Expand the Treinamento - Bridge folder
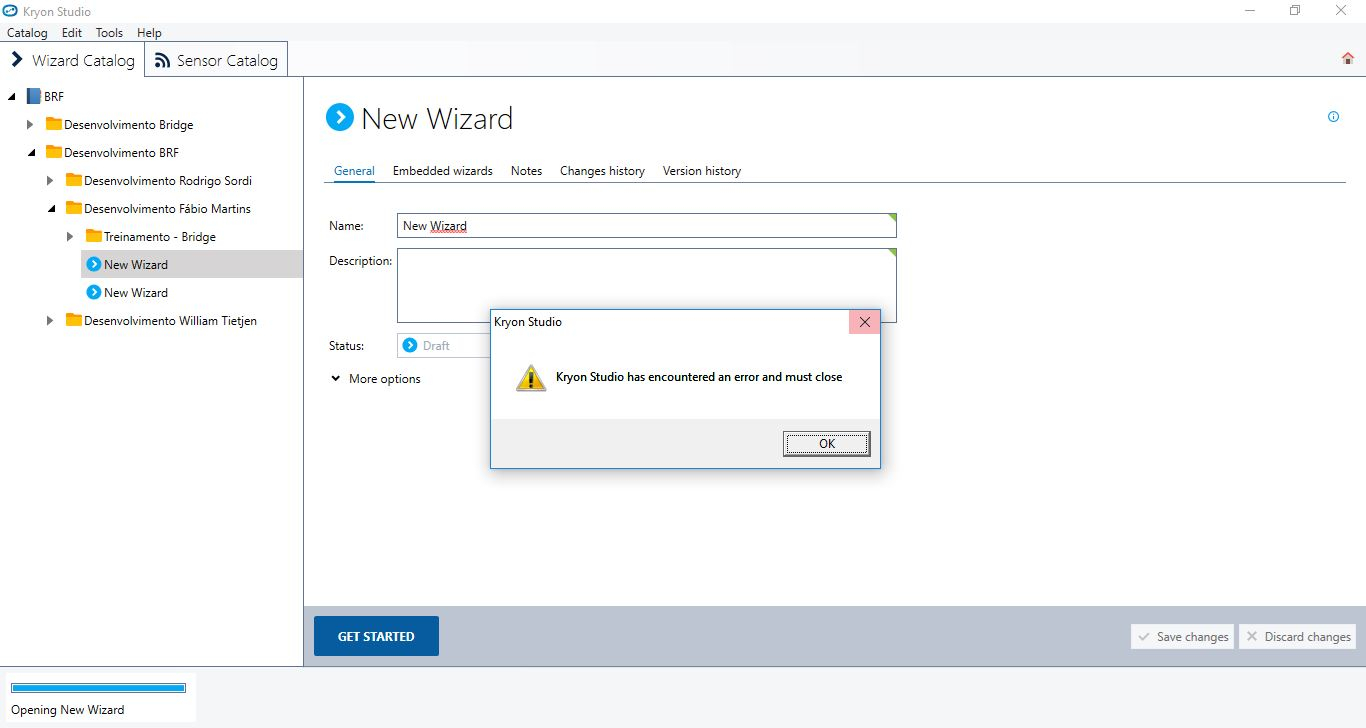Image resolution: width=1366 pixels, height=728 pixels. coord(70,237)
